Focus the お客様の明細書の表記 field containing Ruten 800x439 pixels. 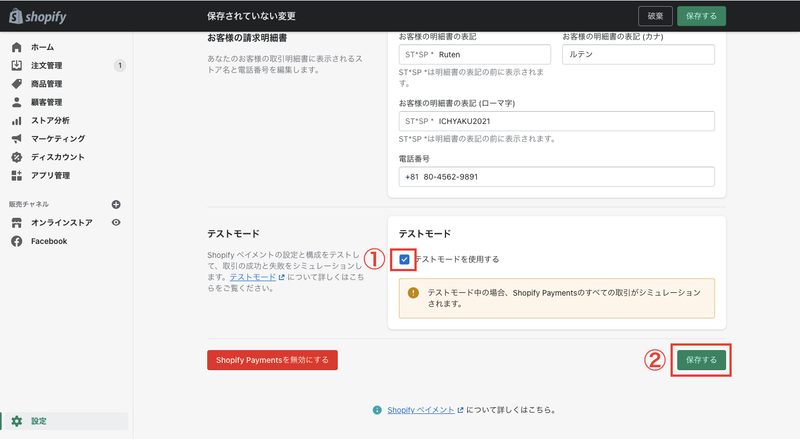coord(474,55)
